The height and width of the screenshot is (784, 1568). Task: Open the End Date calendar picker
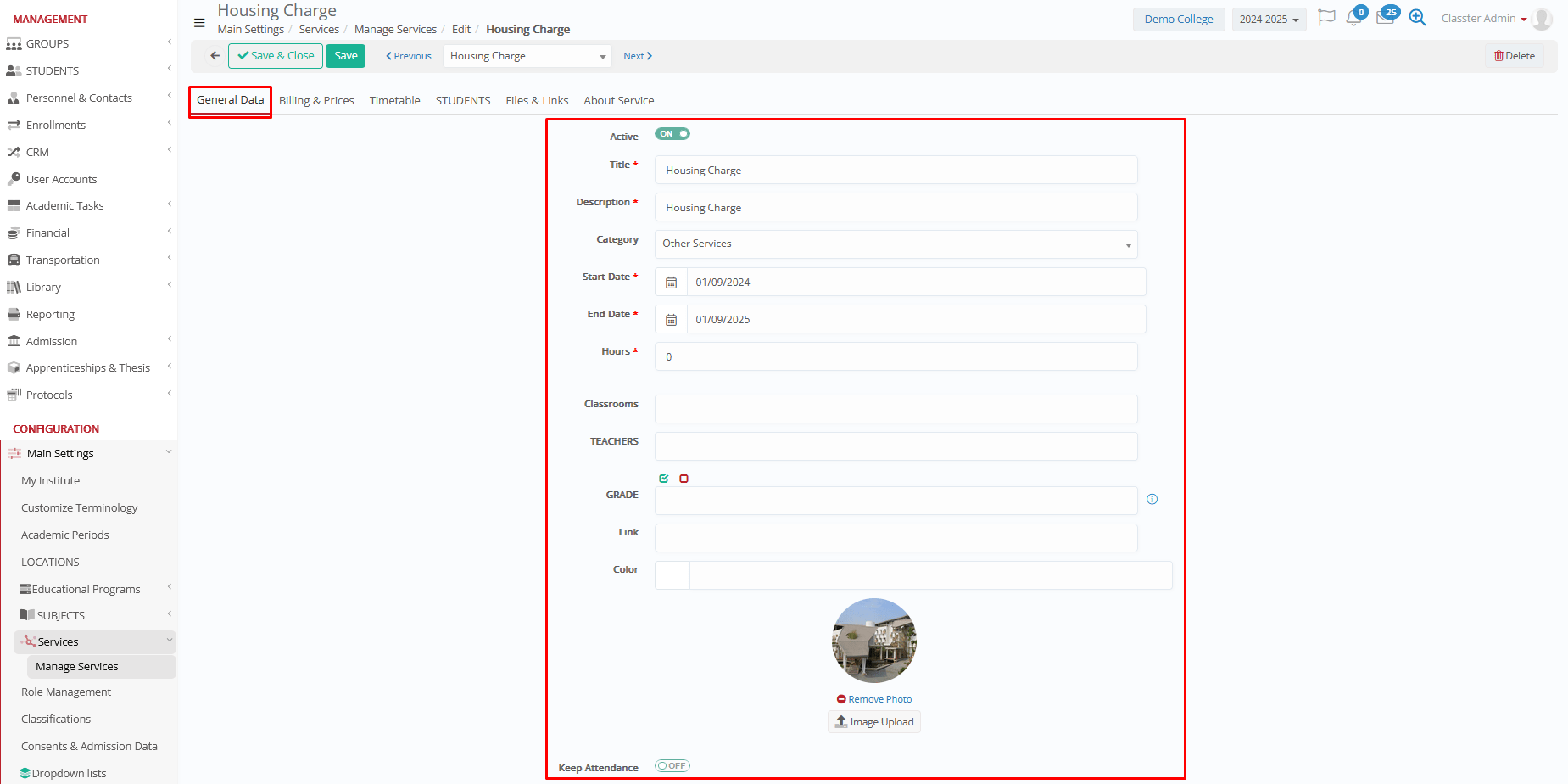pos(671,320)
